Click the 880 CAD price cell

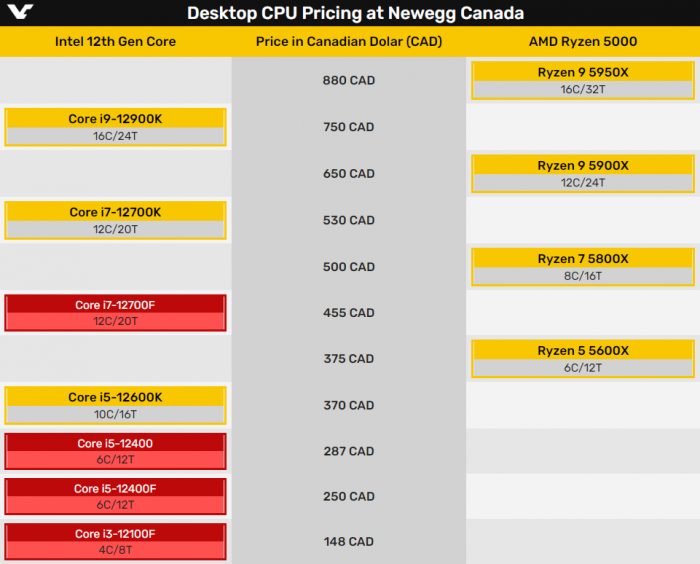tap(348, 80)
